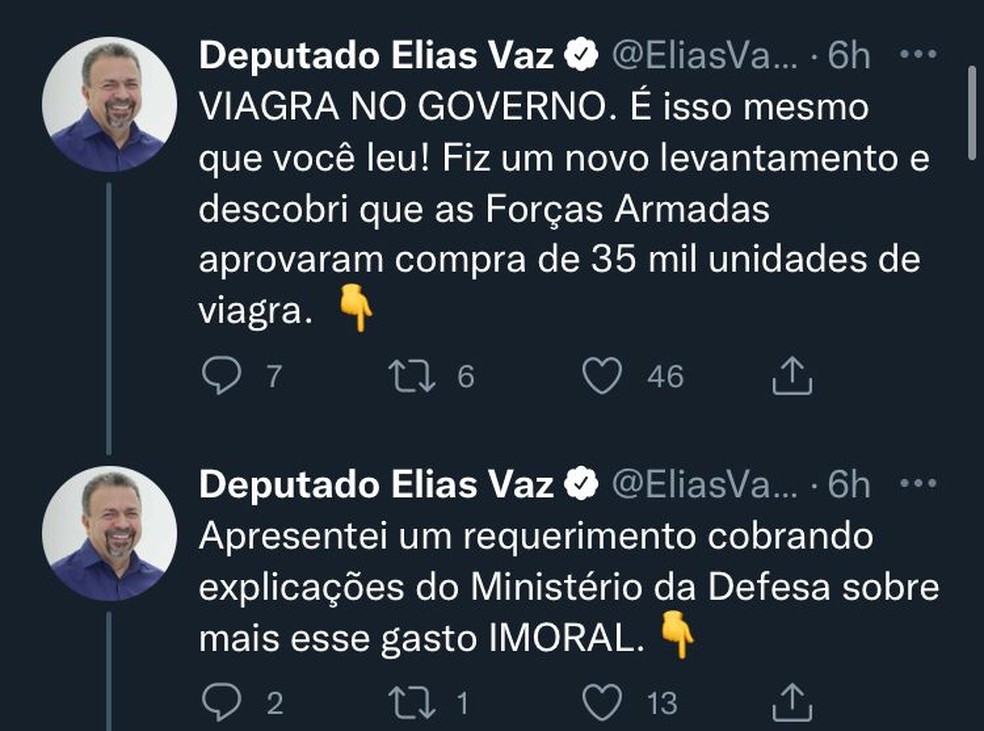Click Deputado Elias Vaz profile picture
The width and height of the screenshot is (984, 731).
click(110, 100)
